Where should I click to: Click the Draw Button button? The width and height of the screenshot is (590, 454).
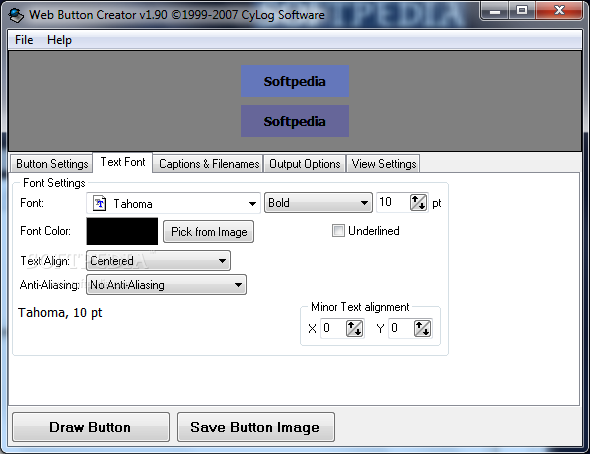tap(91, 427)
